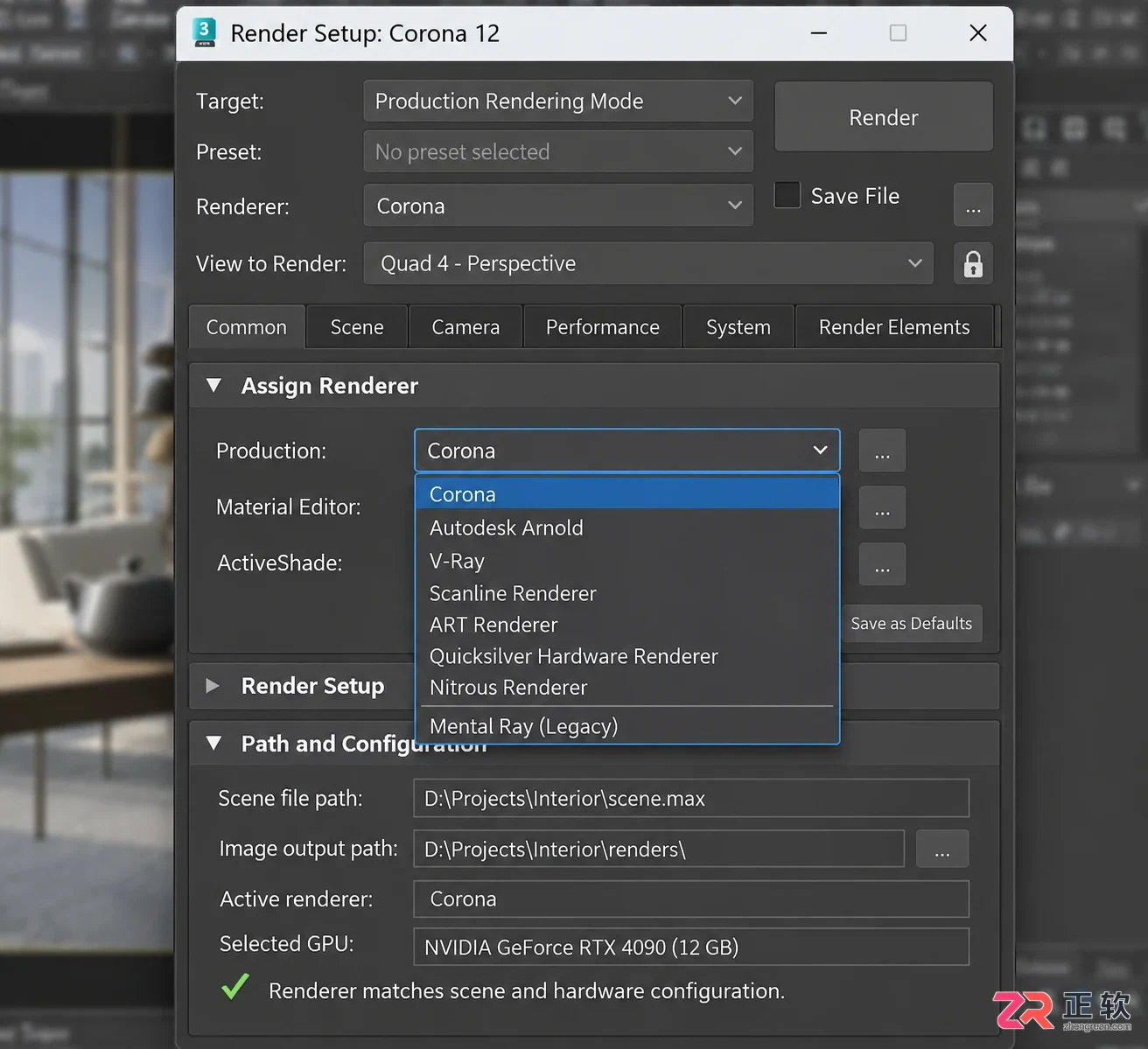1148x1049 pixels.
Task: Open the Renderer dropdown at top
Action: tap(558, 206)
